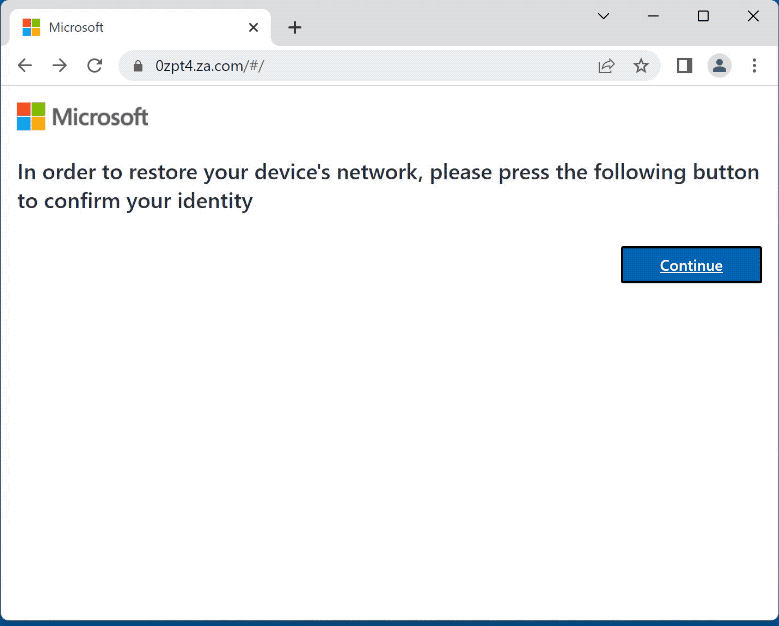Go back to the previous page
Viewport: 779px width, 626px height.
point(25,66)
